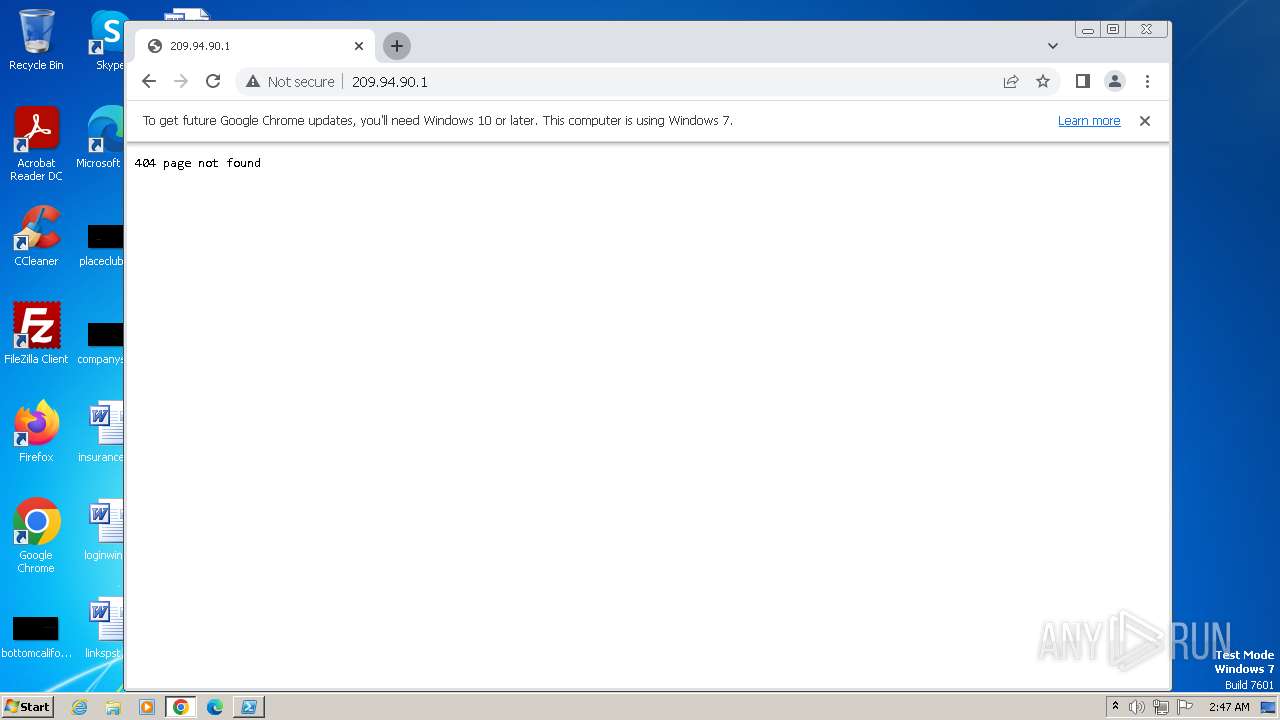Open the Chrome profile menu
Viewport: 1280px width, 720px height.
[x=1115, y=82]
